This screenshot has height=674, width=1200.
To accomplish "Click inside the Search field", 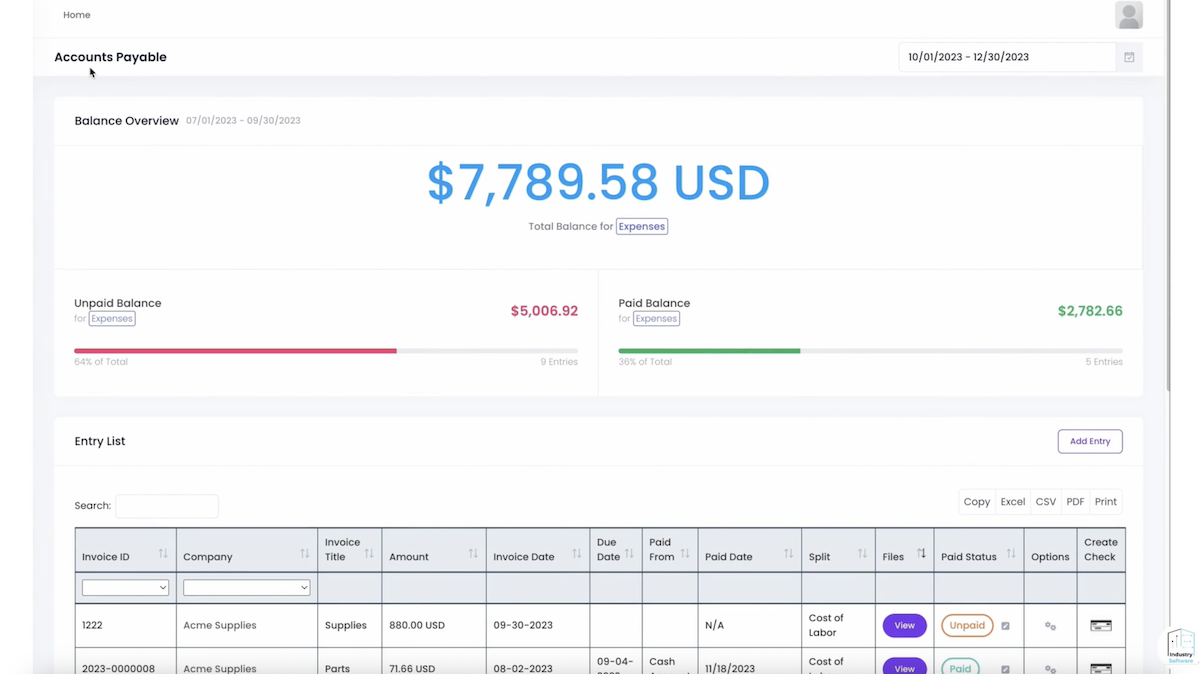I will click(167, 505).
